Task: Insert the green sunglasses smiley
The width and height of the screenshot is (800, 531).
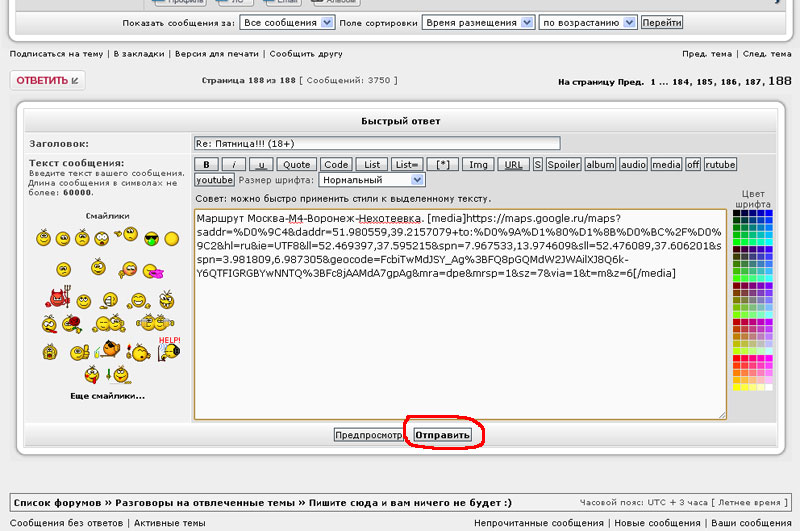Action: pos(151,239)
